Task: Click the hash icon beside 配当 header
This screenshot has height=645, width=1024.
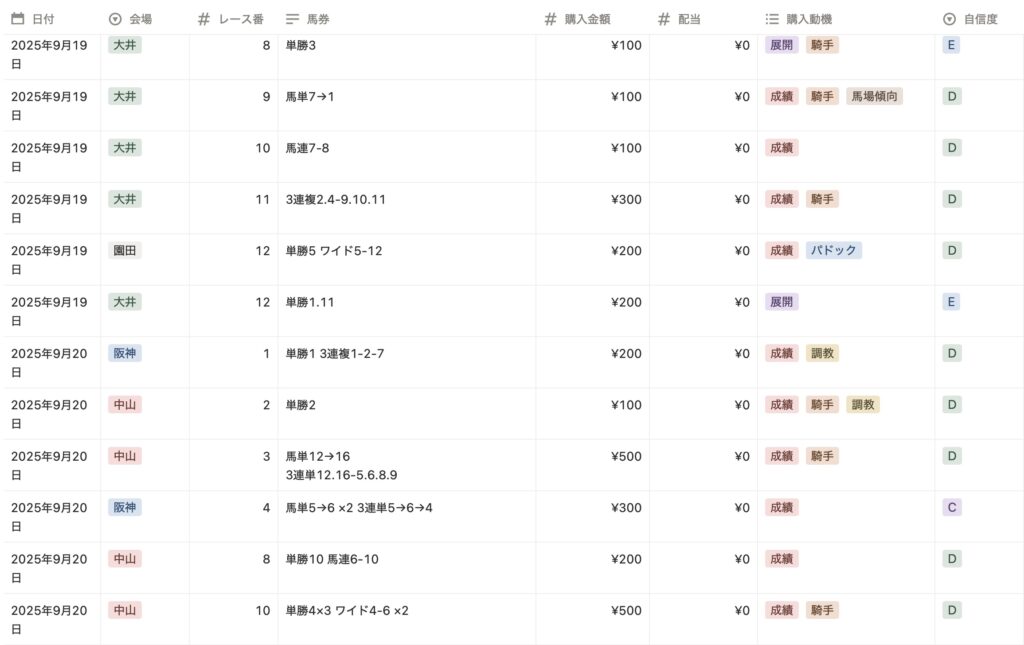Action: pos(664,19)
